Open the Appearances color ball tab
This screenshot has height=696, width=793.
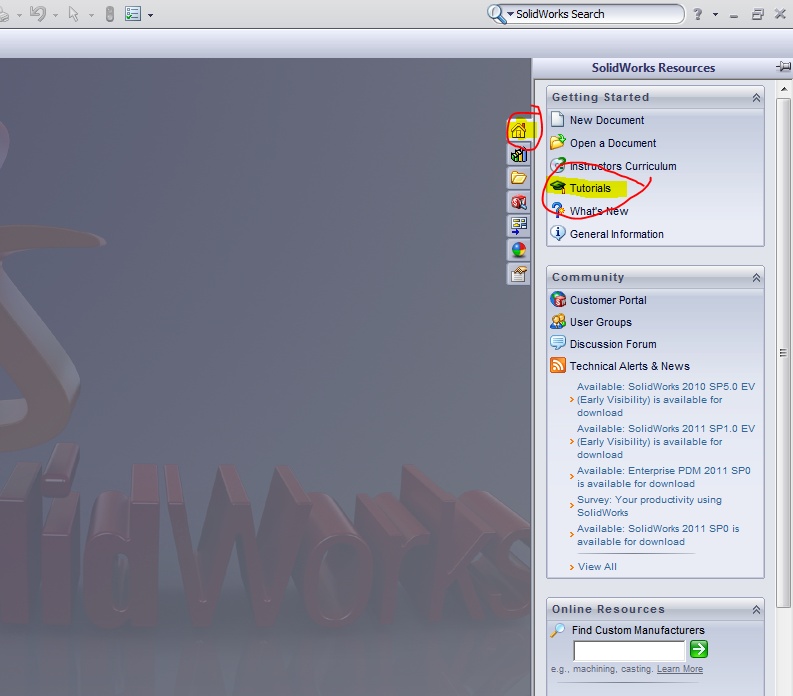(518, 250)
